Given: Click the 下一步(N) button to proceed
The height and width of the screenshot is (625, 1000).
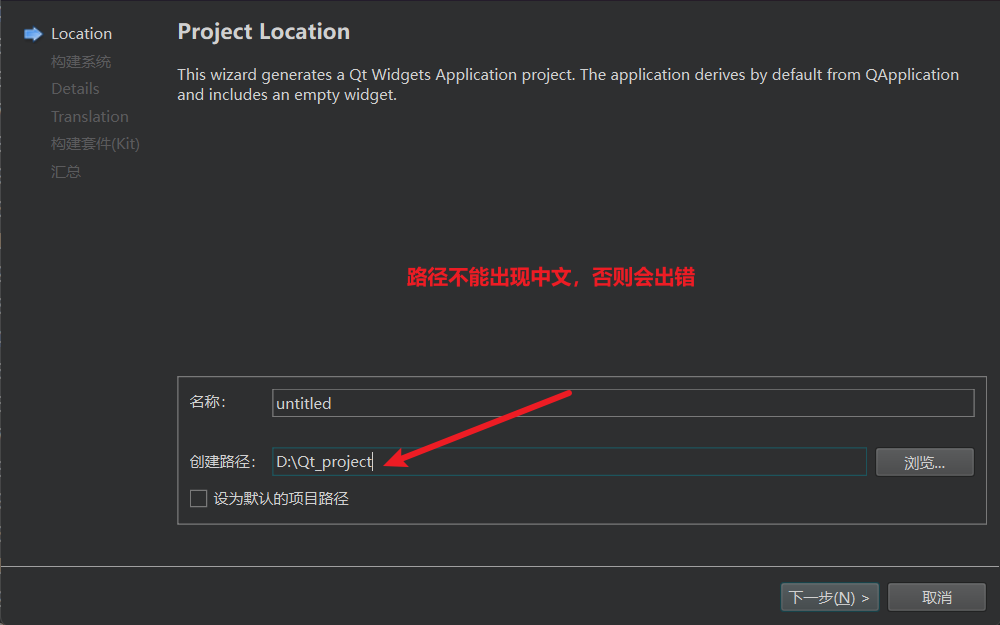Looking at the screenshot, I should (x=829, y=596).
